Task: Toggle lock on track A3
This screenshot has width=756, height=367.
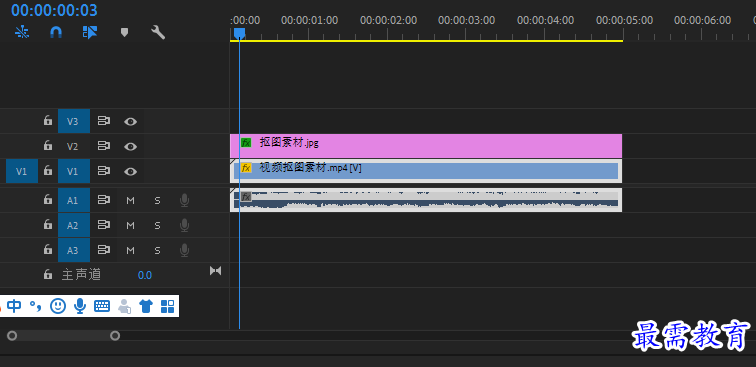Action: coord(48,250)
